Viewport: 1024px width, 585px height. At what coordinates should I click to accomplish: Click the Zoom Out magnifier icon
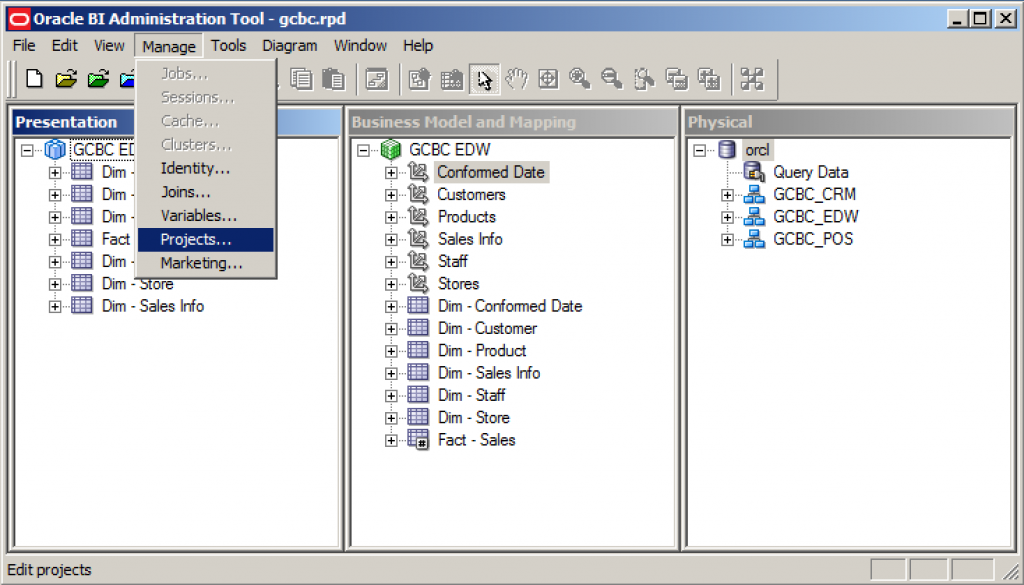click(612, 78)
